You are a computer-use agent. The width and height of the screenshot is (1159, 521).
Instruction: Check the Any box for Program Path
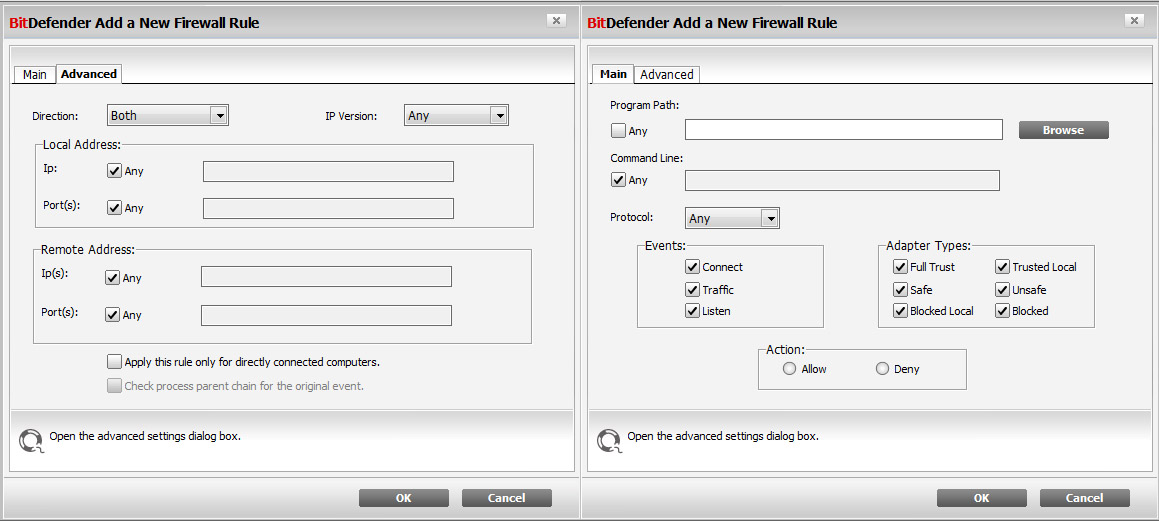(x=618, y=131)
